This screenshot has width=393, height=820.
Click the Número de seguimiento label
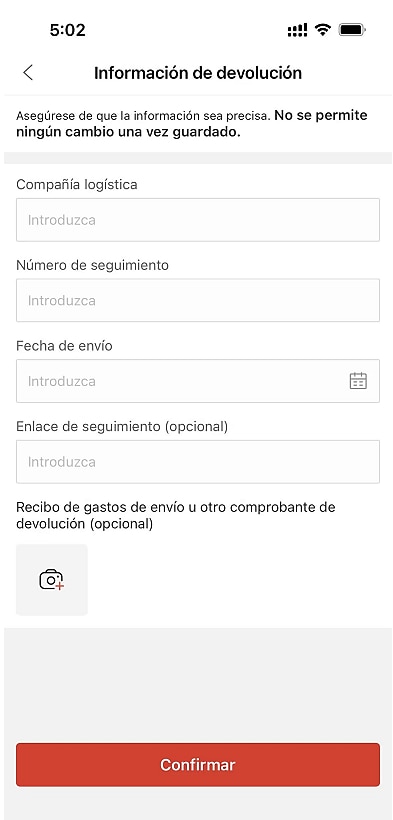[x=93, y=265]
